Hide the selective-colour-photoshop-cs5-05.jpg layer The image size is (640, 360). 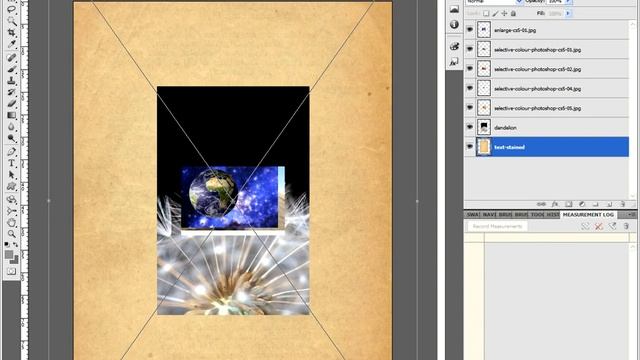[470, 108]
